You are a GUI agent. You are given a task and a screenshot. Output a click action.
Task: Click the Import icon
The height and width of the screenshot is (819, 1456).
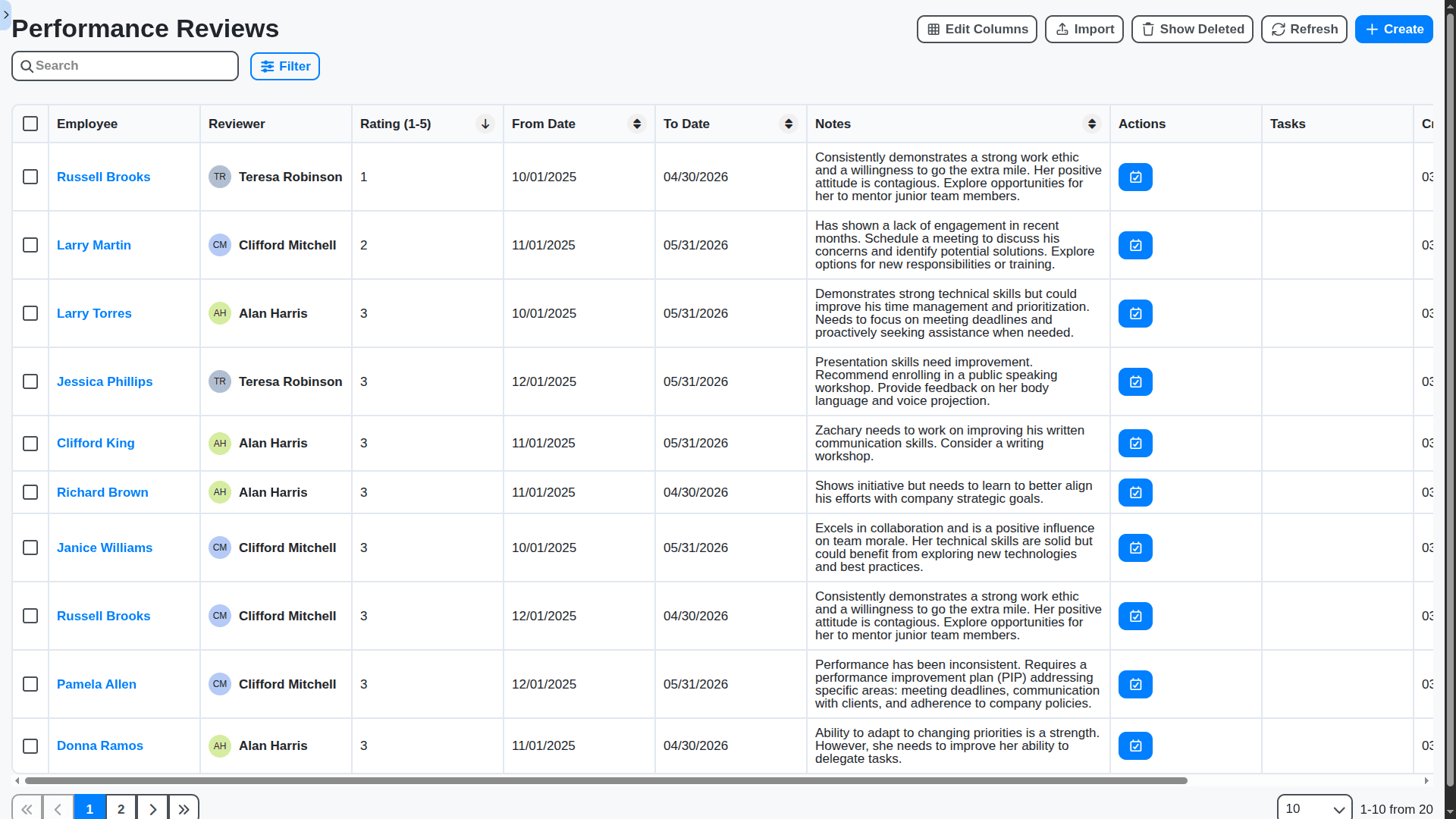(x=1062, y=29)
